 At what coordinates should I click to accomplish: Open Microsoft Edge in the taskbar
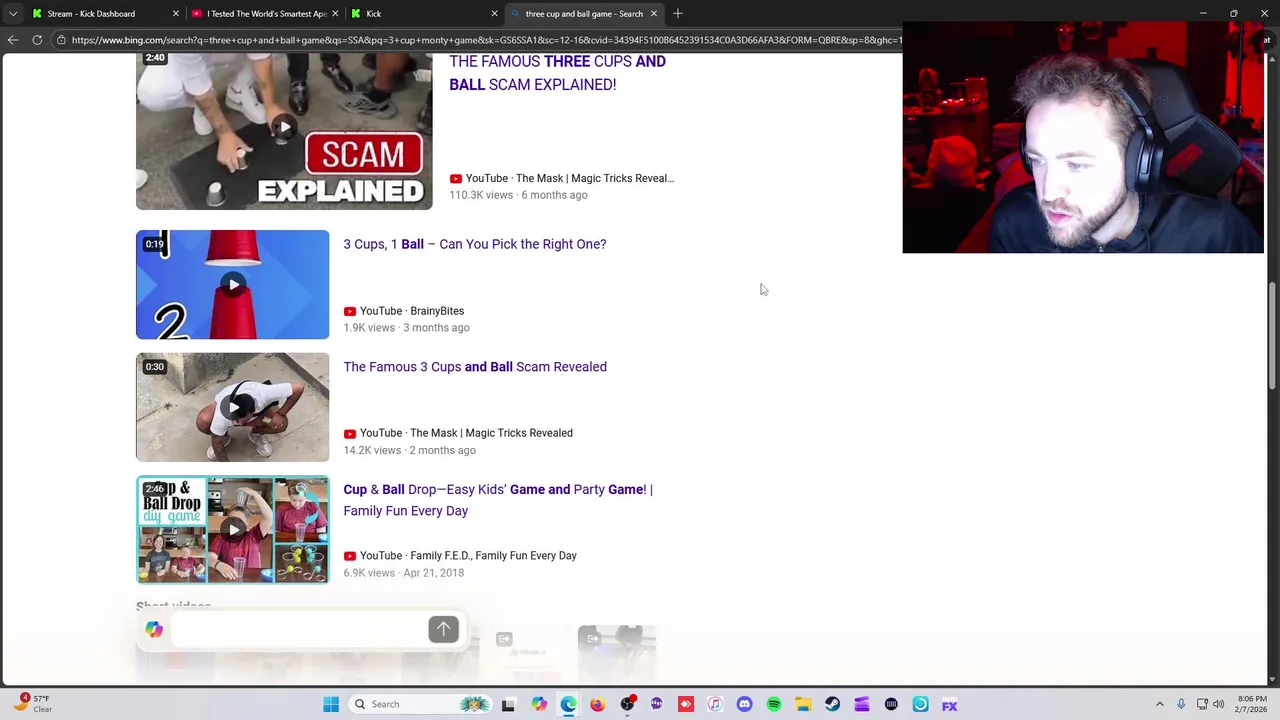click(x=568, y=704)
